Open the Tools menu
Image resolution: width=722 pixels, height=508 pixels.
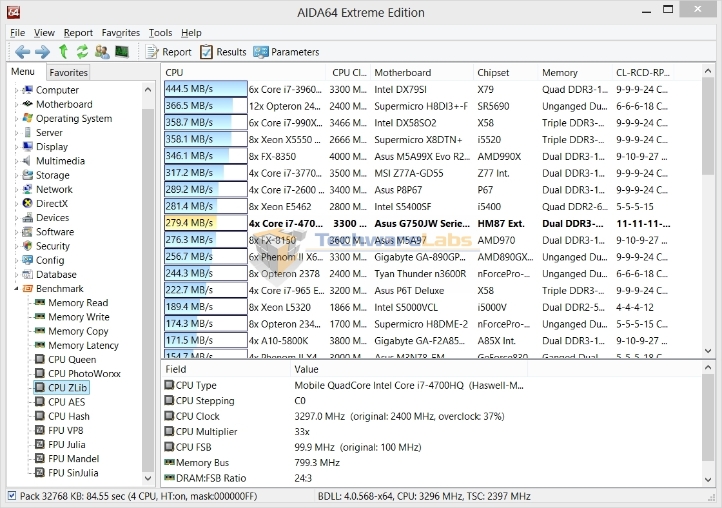click(160, 33)
